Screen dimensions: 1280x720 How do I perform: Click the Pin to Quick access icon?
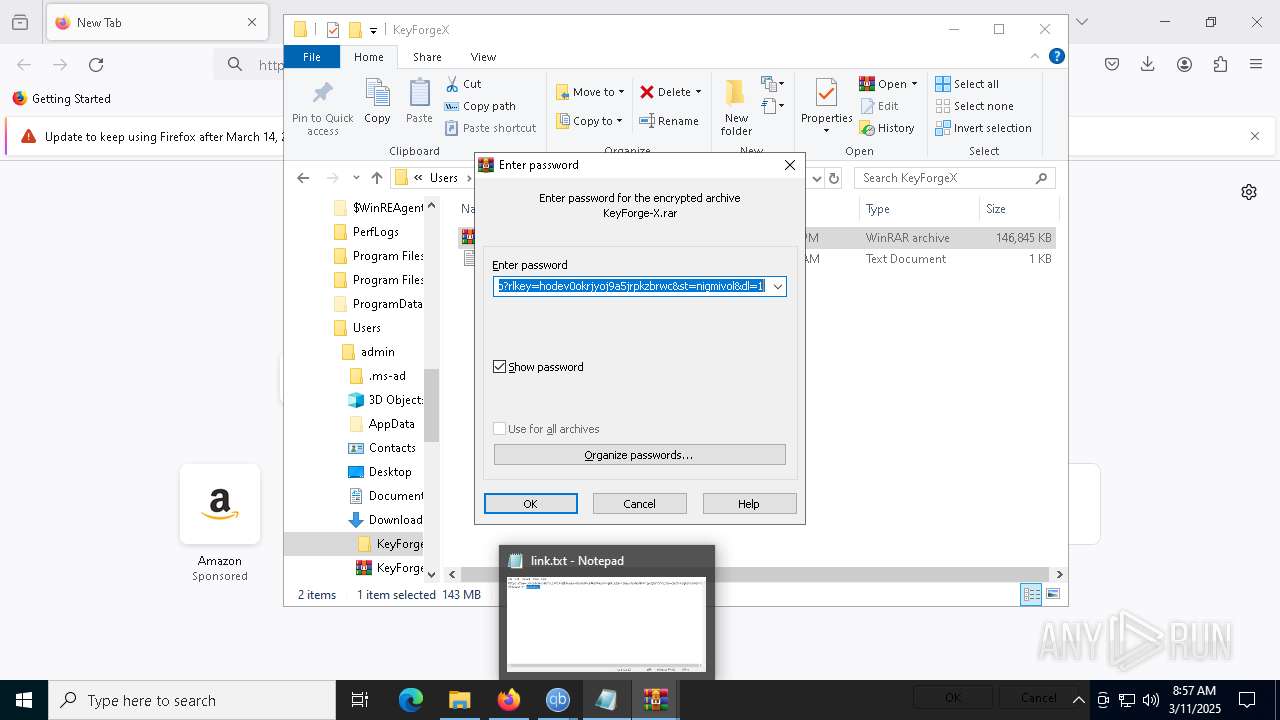click(322, 108)
